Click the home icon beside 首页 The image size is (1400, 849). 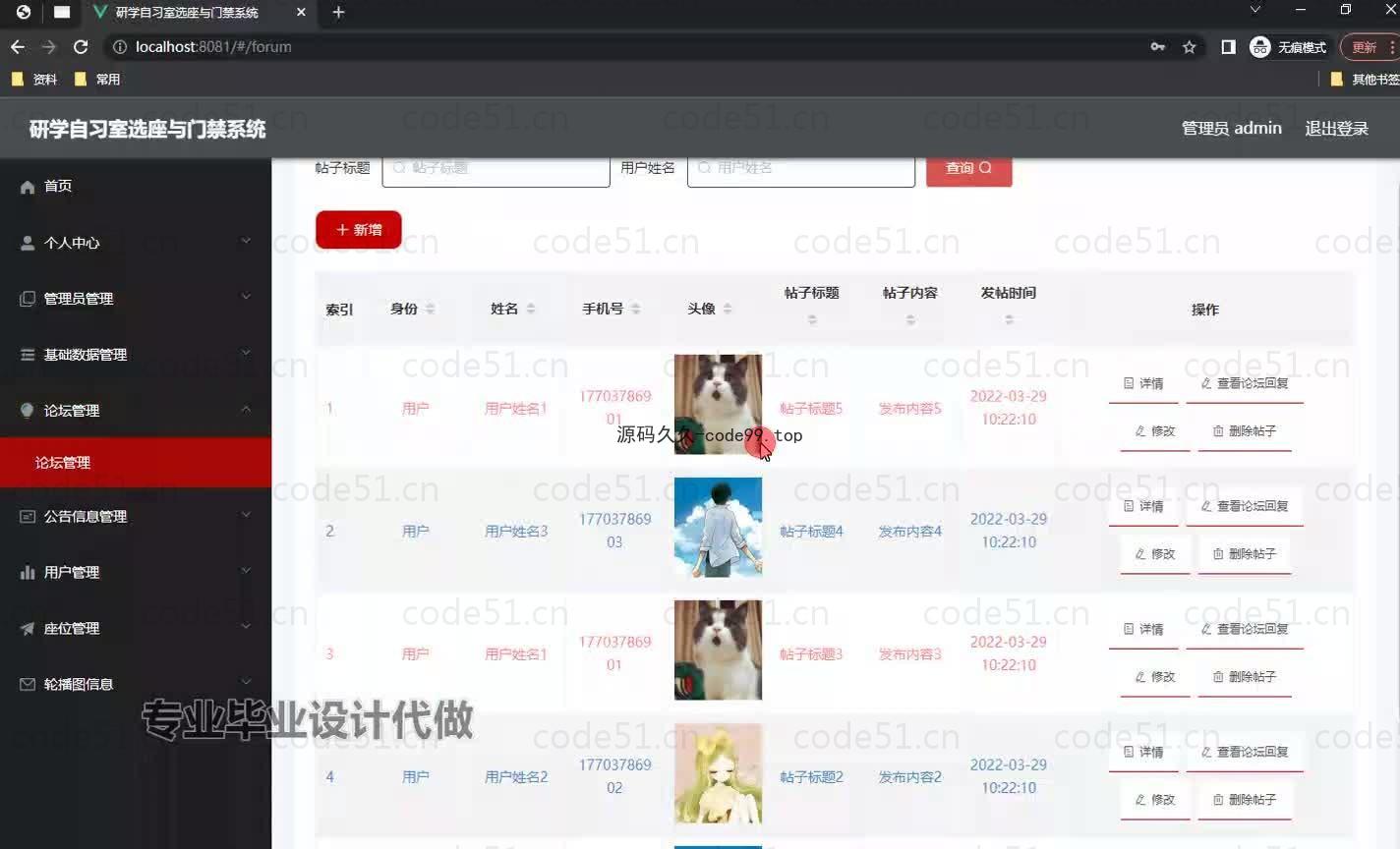click(x=28, y=187)
